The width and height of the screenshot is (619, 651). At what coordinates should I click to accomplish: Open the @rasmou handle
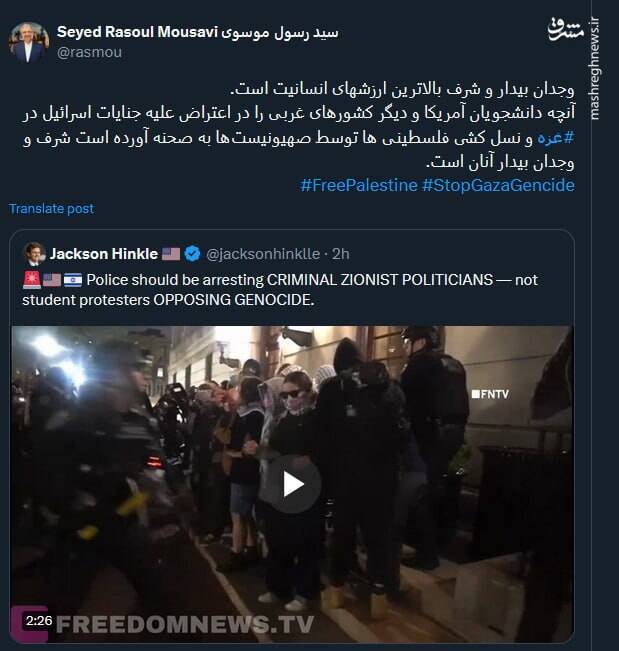click(89, 52)
